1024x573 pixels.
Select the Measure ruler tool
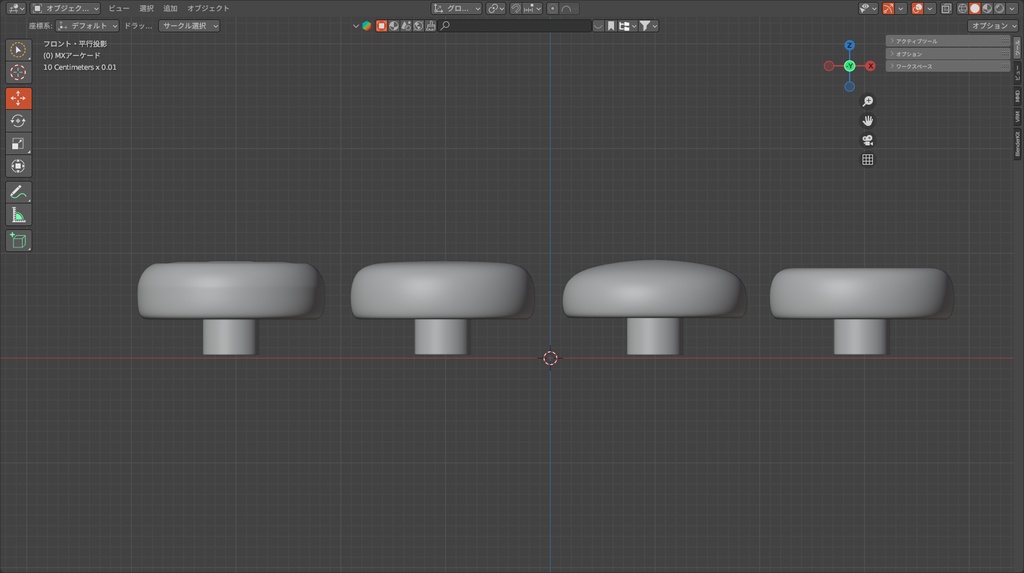(x=18, y=215)
